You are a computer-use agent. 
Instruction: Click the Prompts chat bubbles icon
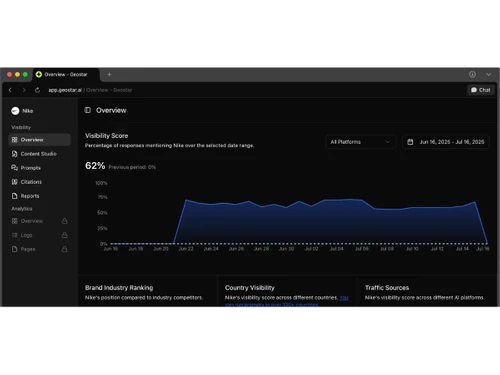pos(14,168)
